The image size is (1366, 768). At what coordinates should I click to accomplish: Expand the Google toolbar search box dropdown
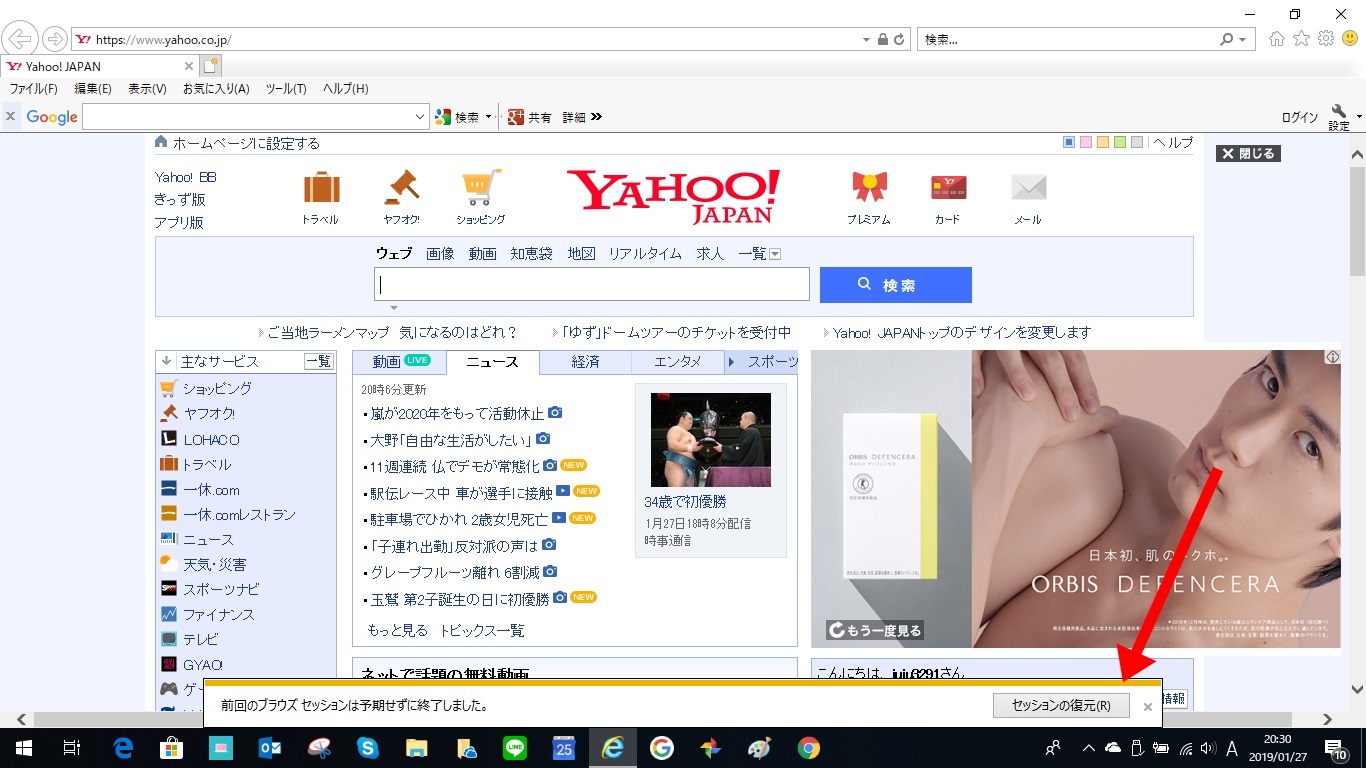[420, 117]
